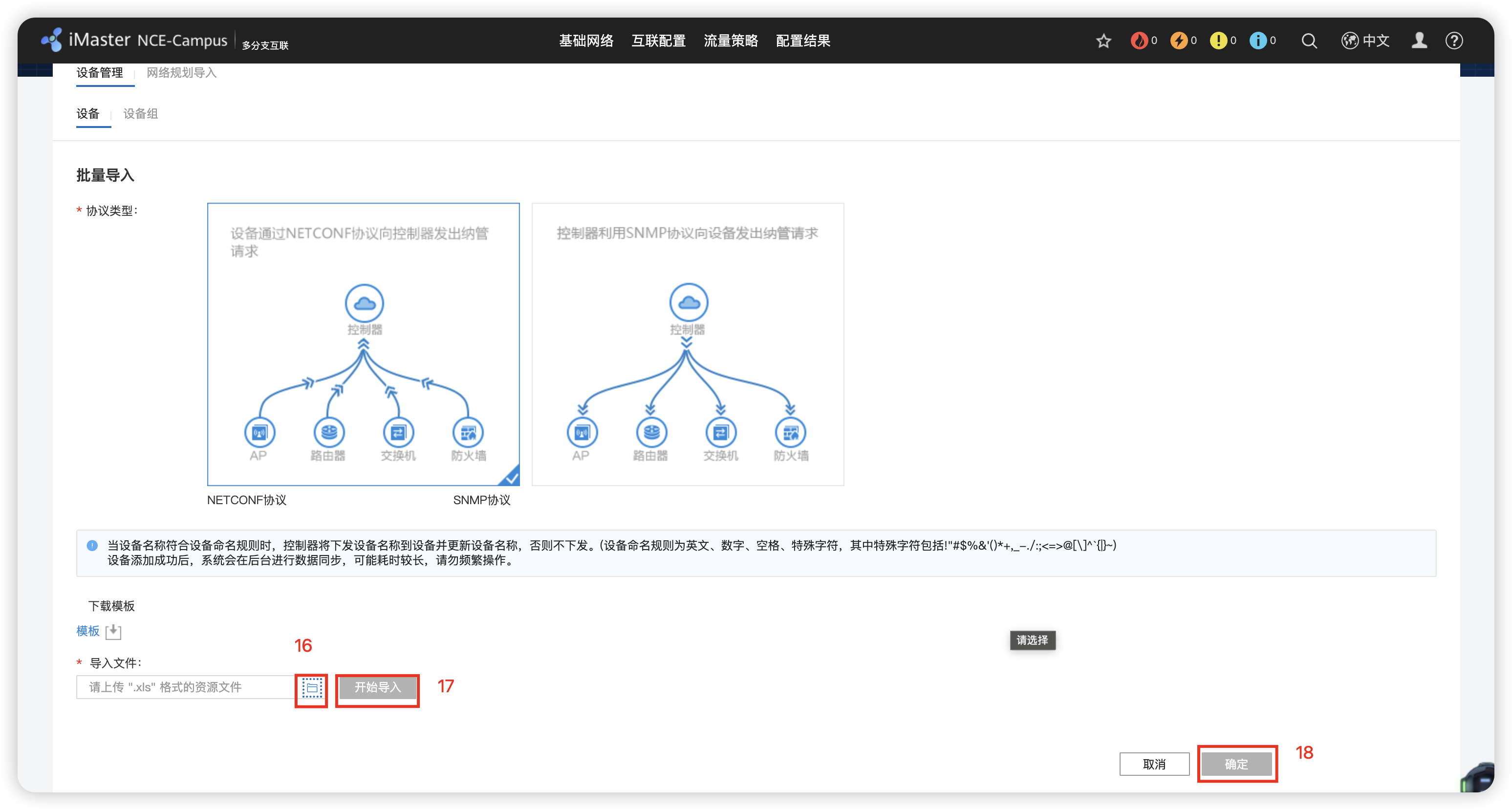Open the 基础网络 menu
1512x810 pixels.
[586, 41]
